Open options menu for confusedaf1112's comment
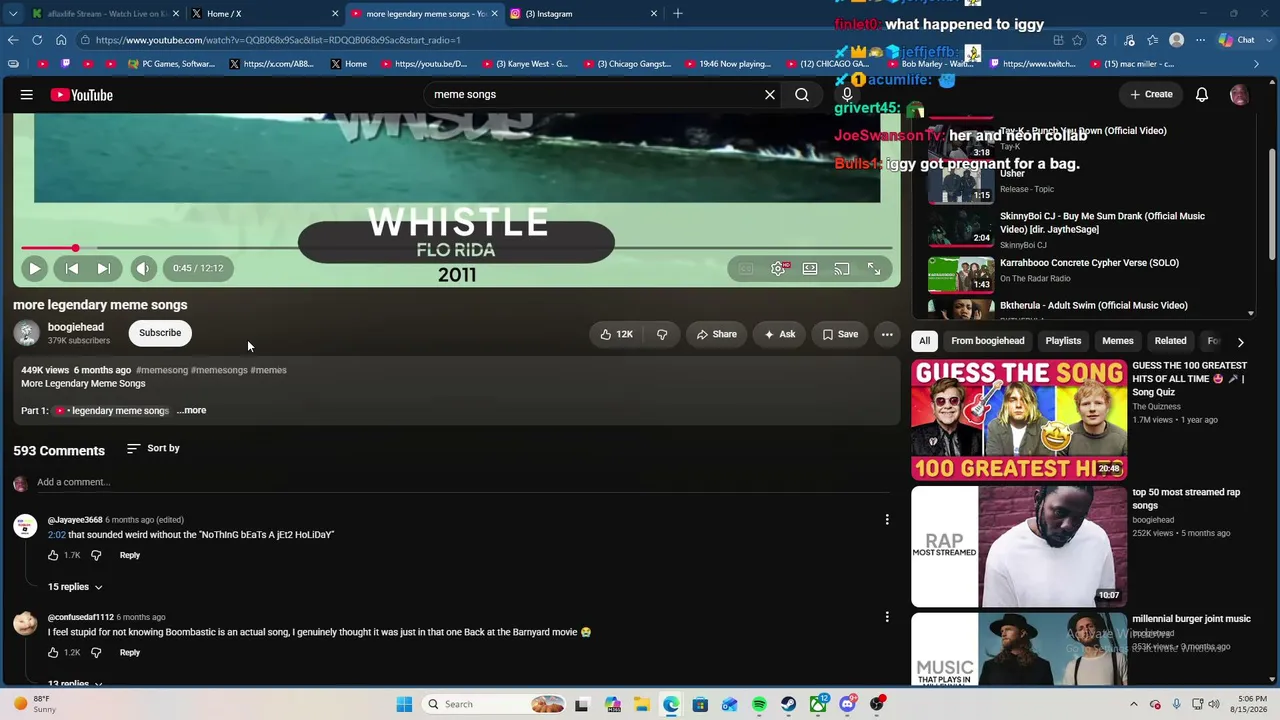The width and height of the screenshot is (1280, 720). [x=887, y=617]
